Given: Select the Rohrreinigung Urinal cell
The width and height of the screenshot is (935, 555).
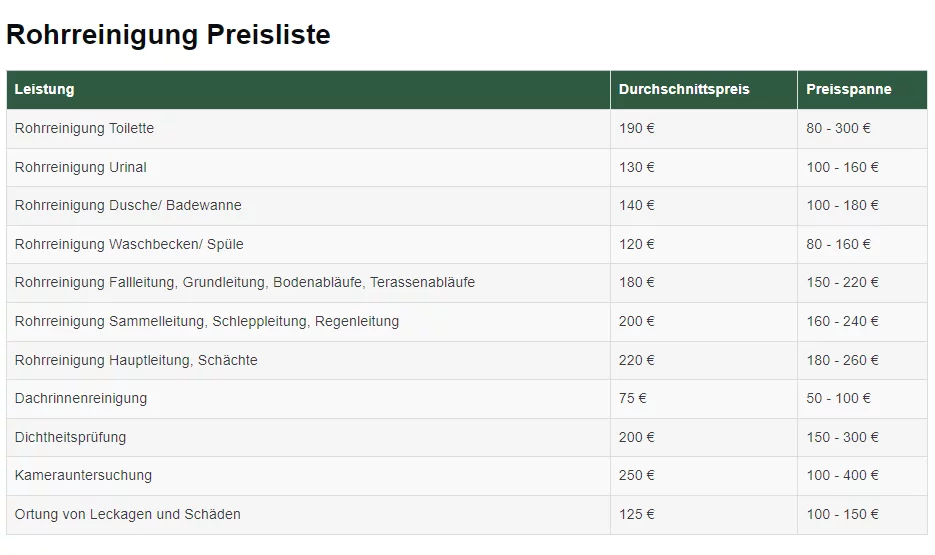Looking at the screenshot, I should pos(81,167).
